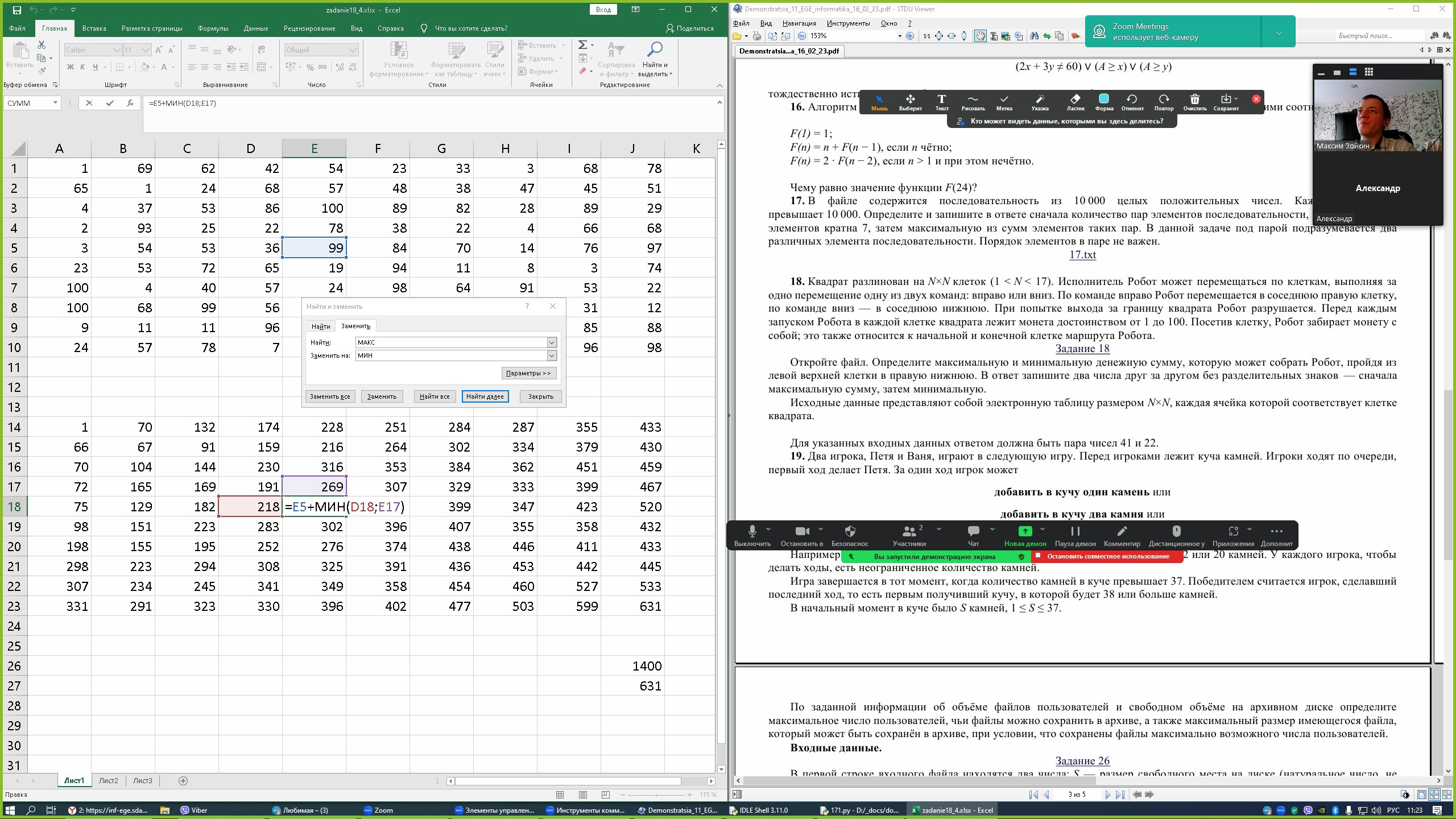
Task: Cancel formula entry with X icon
Action: coord(89,103)
